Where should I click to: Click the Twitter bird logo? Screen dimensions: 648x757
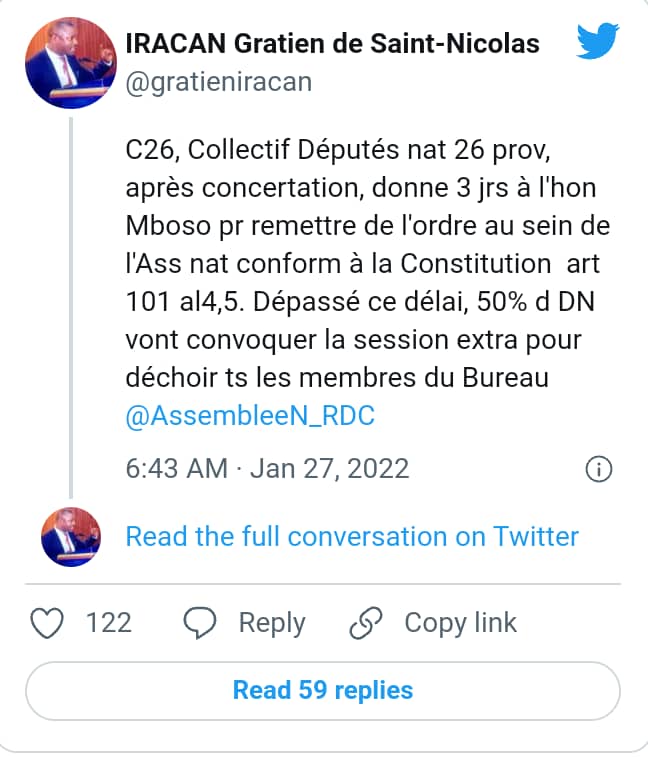click(600, 44)
